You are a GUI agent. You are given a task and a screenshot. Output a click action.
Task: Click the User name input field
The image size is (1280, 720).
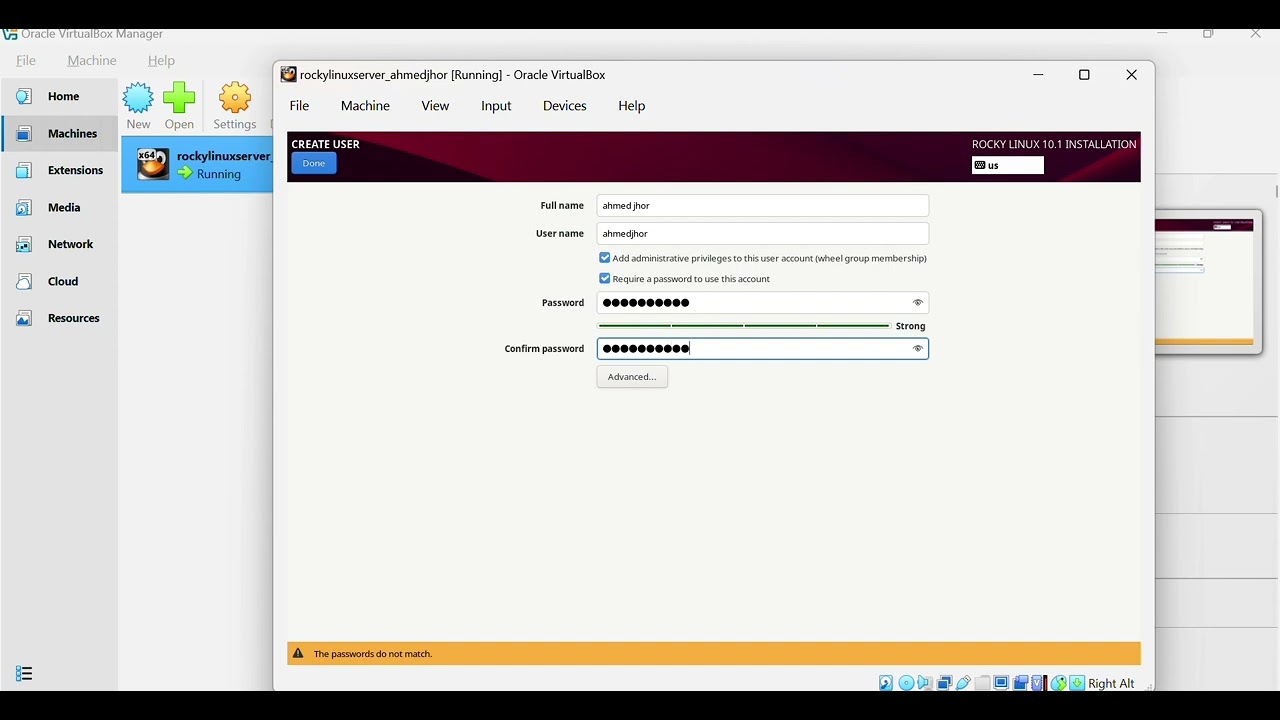coord(763,234)
